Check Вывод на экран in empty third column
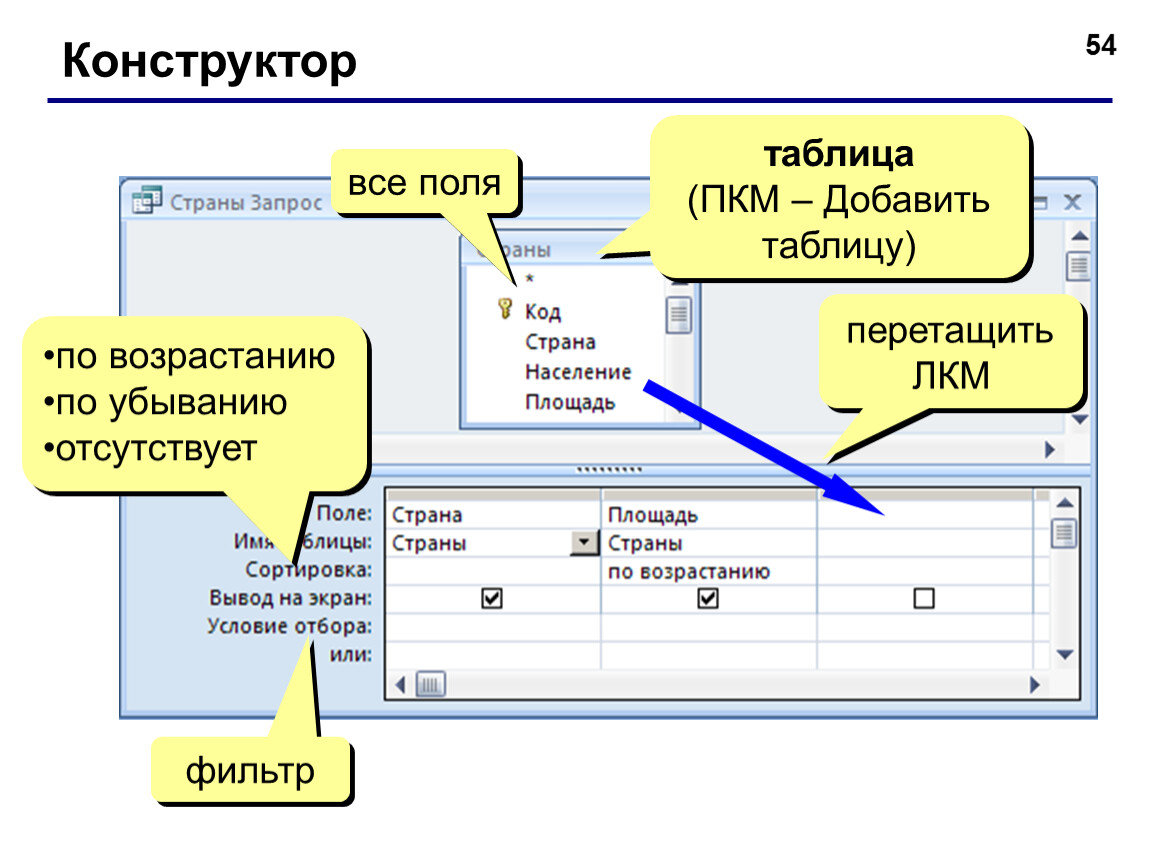 (x=924, y=598)
